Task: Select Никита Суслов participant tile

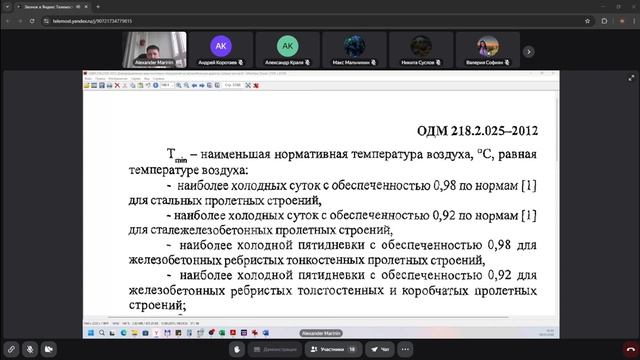Action: coord(421,50)
